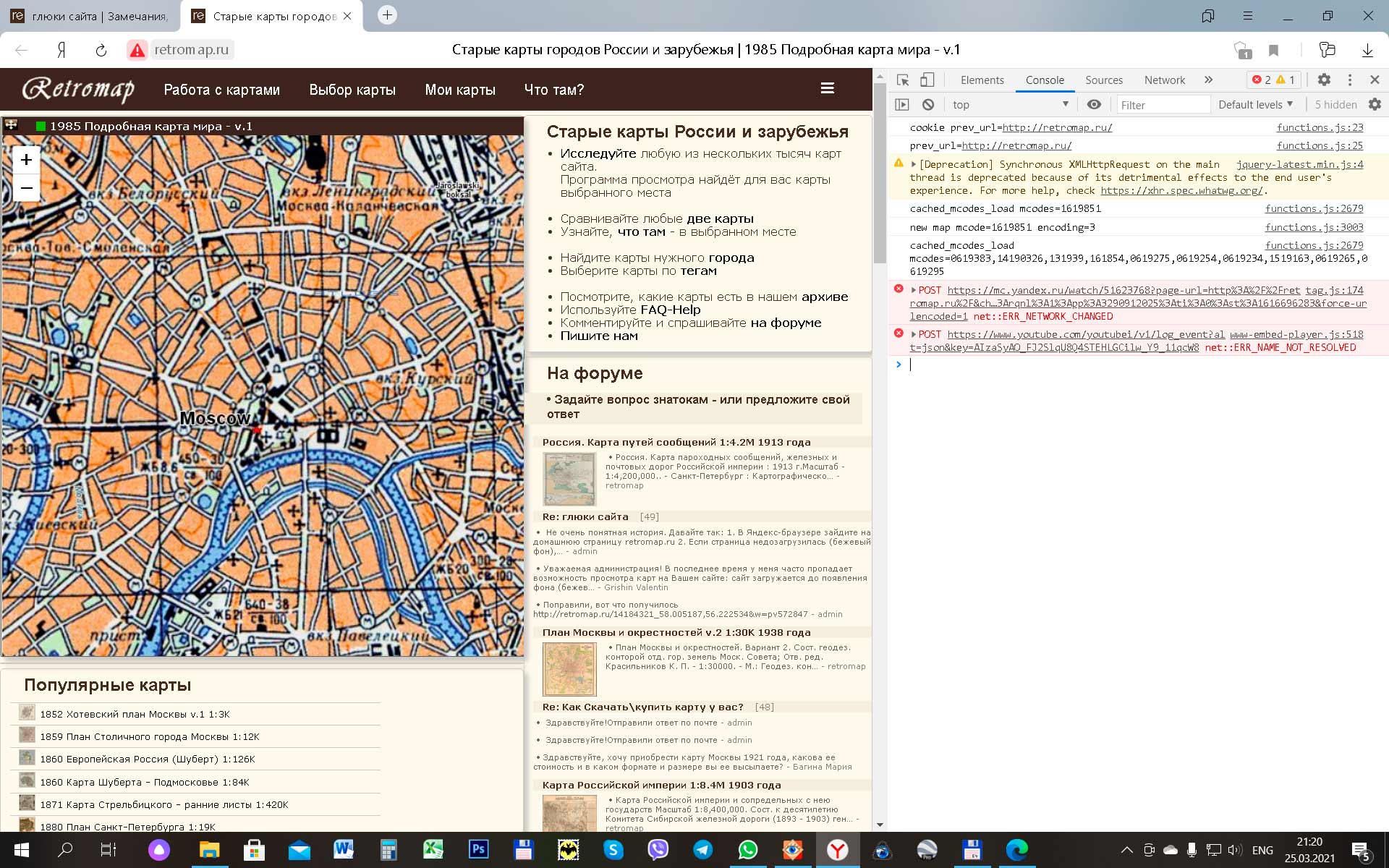Screen dimensions: 1389x868
Task: Click the eye live expression icon
Action: click(x=1094, y=105)
